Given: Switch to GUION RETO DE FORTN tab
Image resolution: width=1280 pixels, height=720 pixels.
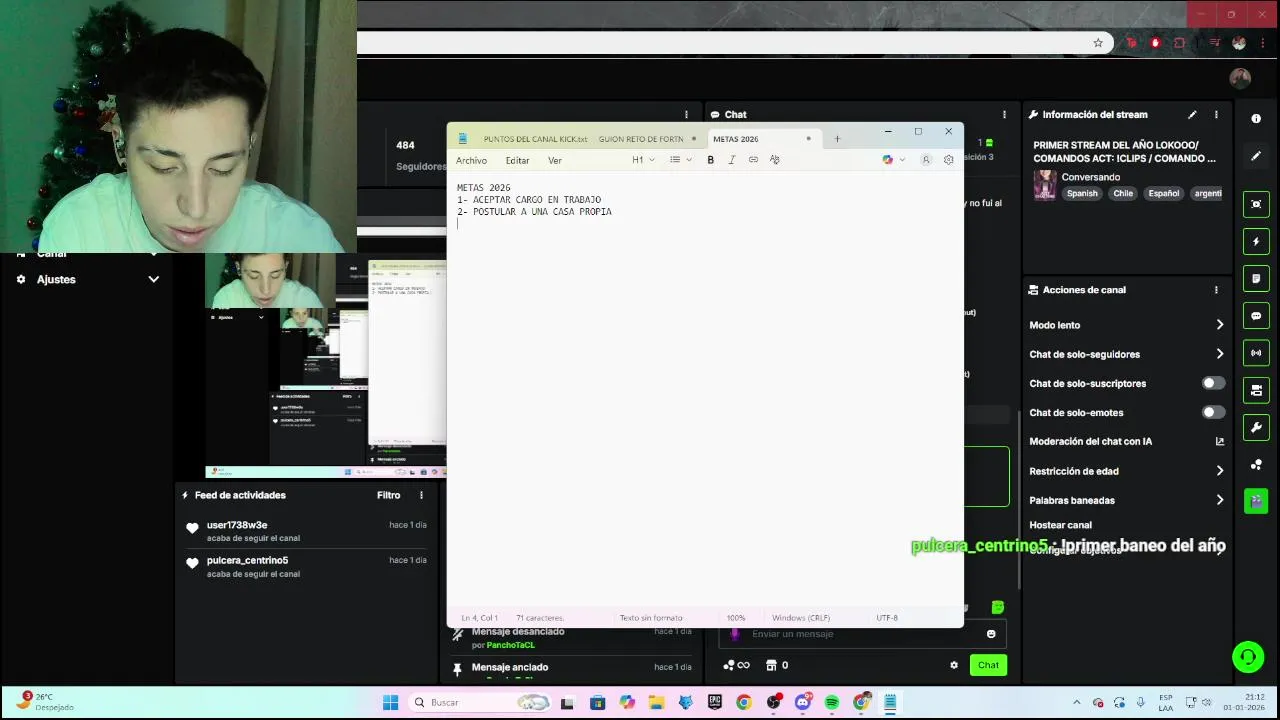Looking at the screenshot, I should coord(641,139).
